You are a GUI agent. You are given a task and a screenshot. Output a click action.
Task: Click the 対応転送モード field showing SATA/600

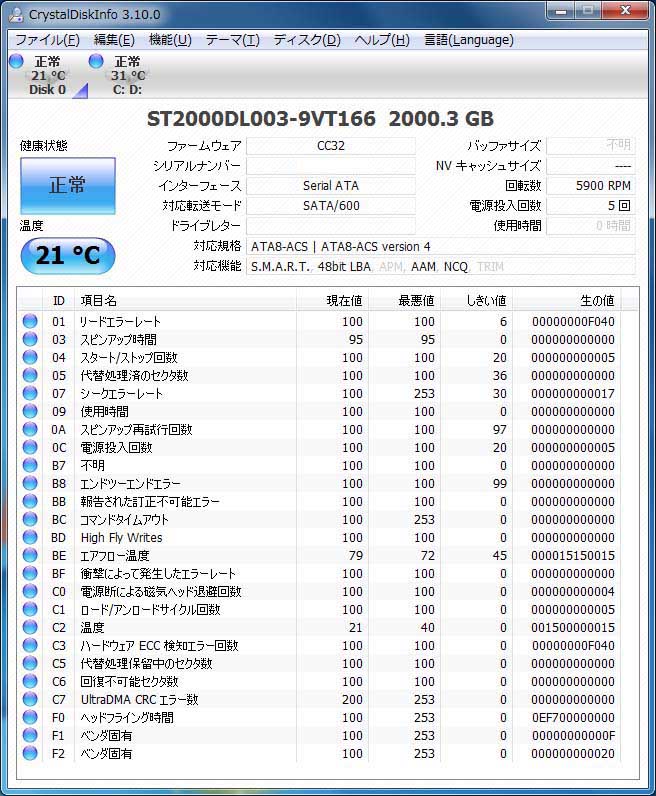point(331,206)
